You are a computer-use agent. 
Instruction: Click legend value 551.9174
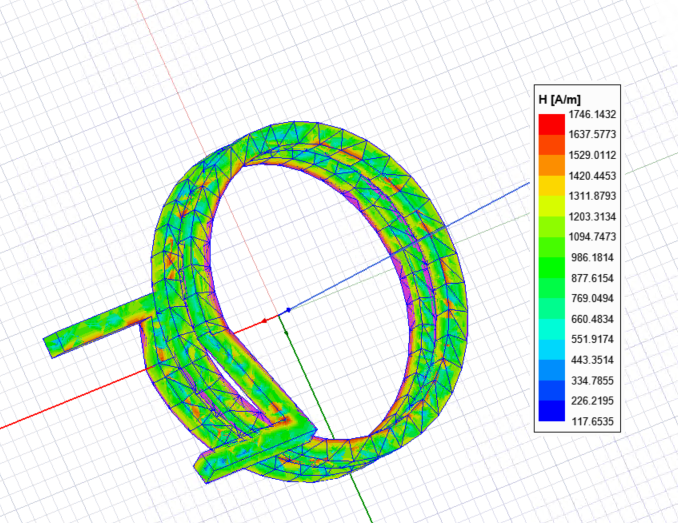[x=592, y=339]
